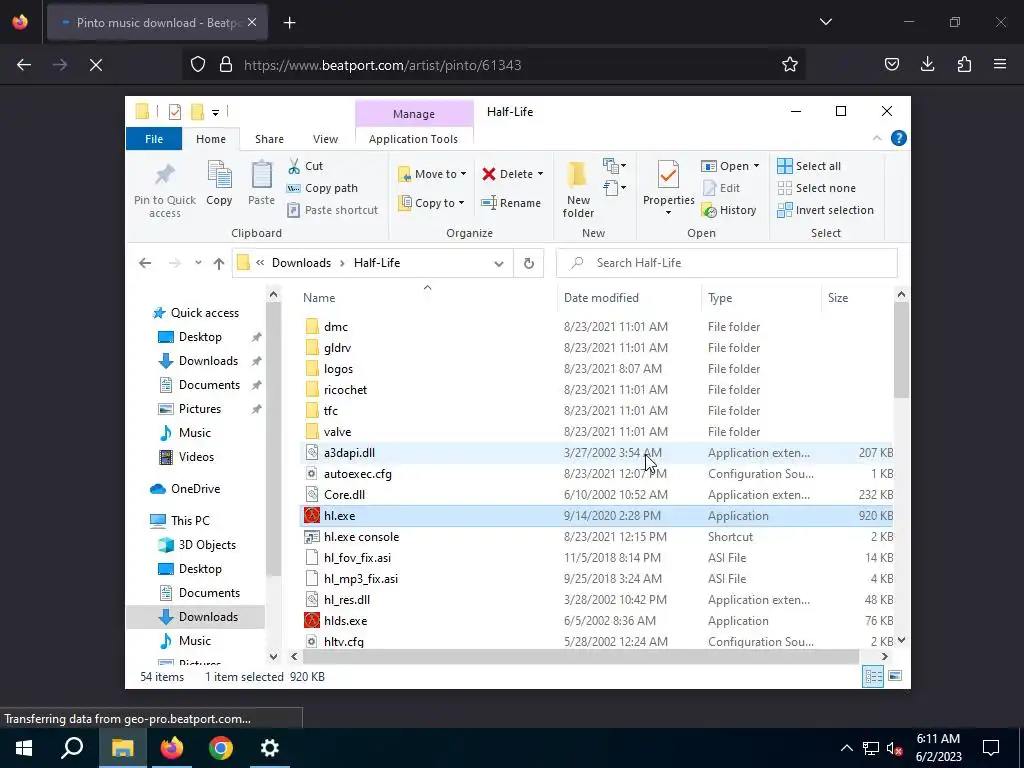Viewport: 1024px width, 768px height.
Task: Select the valve folder
Action: 337,432
